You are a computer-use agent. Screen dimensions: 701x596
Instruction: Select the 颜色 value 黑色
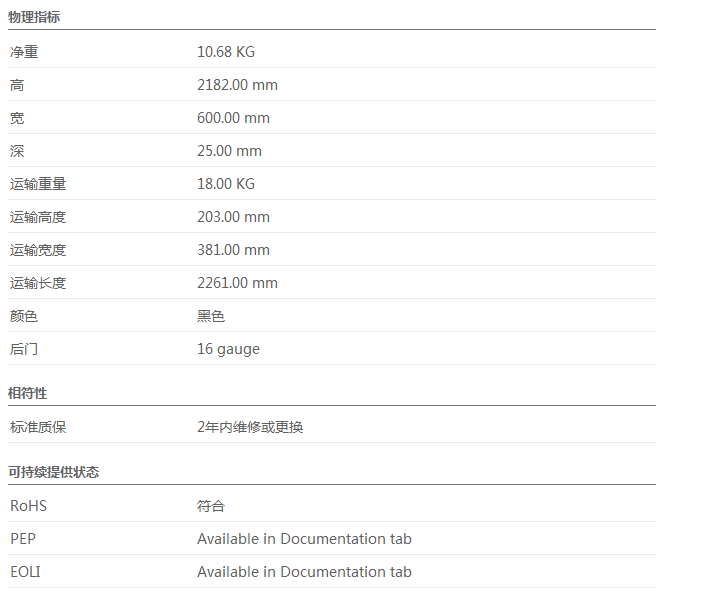pyautogui.click(x=211, y=316)
